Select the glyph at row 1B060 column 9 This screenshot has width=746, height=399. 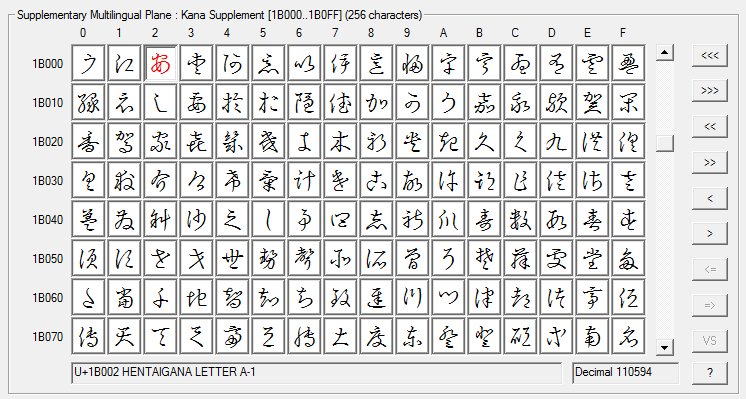412,297
